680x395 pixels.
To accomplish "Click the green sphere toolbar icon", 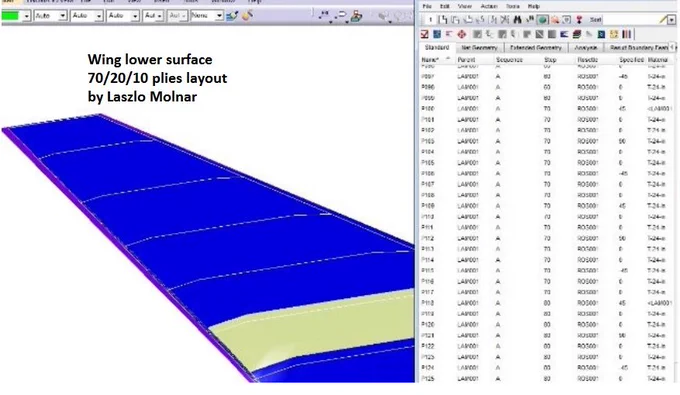I will coord(542,20).
